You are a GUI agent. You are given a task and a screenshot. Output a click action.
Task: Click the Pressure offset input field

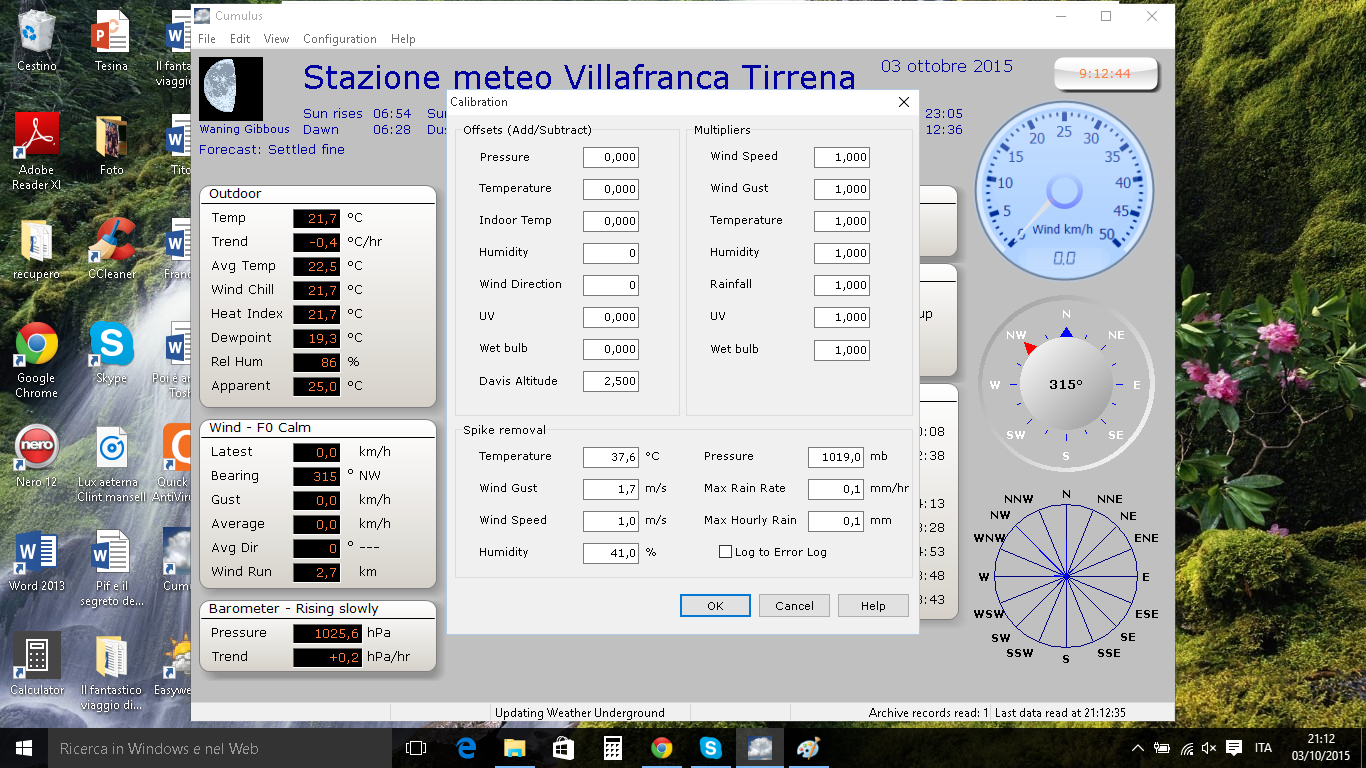pos(611,157)
